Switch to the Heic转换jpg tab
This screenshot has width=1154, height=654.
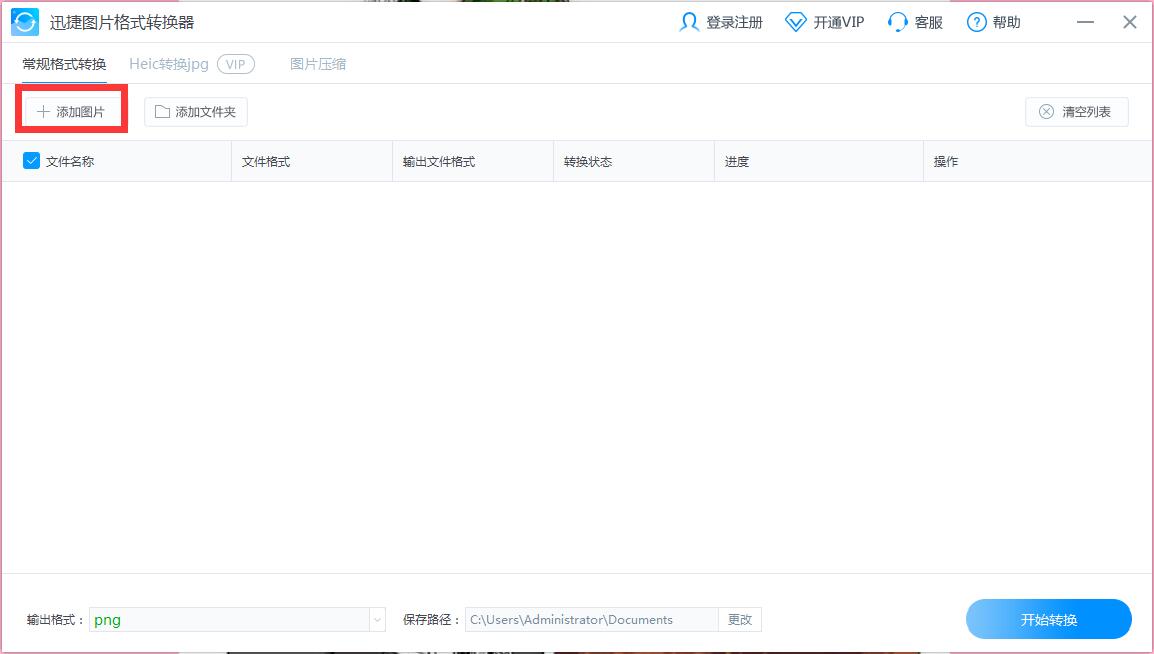click(166, 63)
